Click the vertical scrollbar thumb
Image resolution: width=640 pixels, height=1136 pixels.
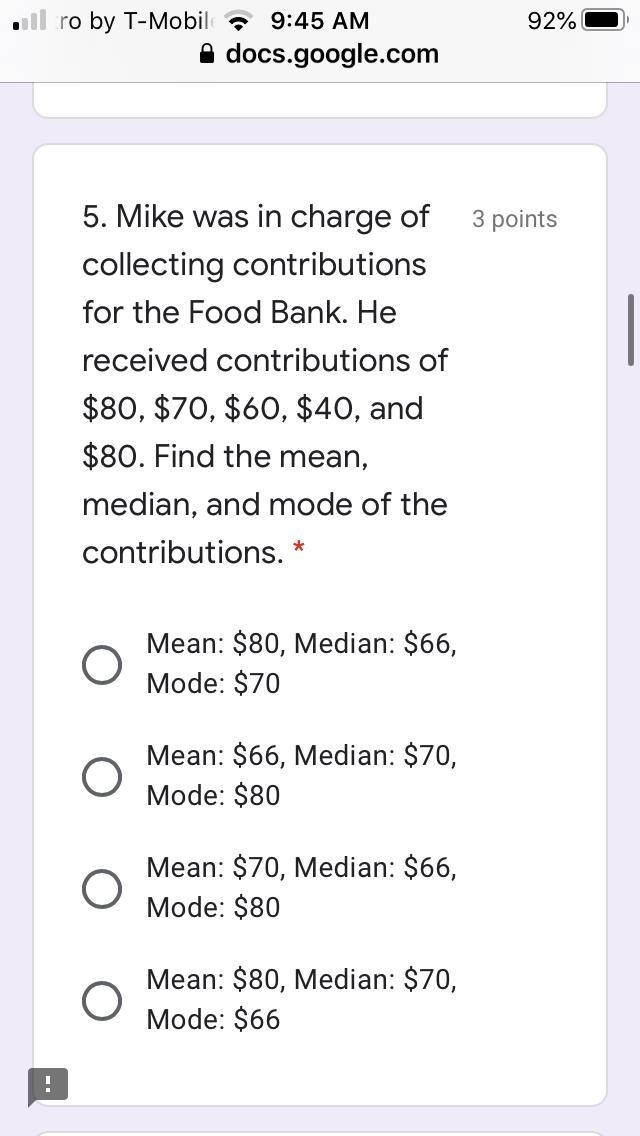tap(630, 330)
